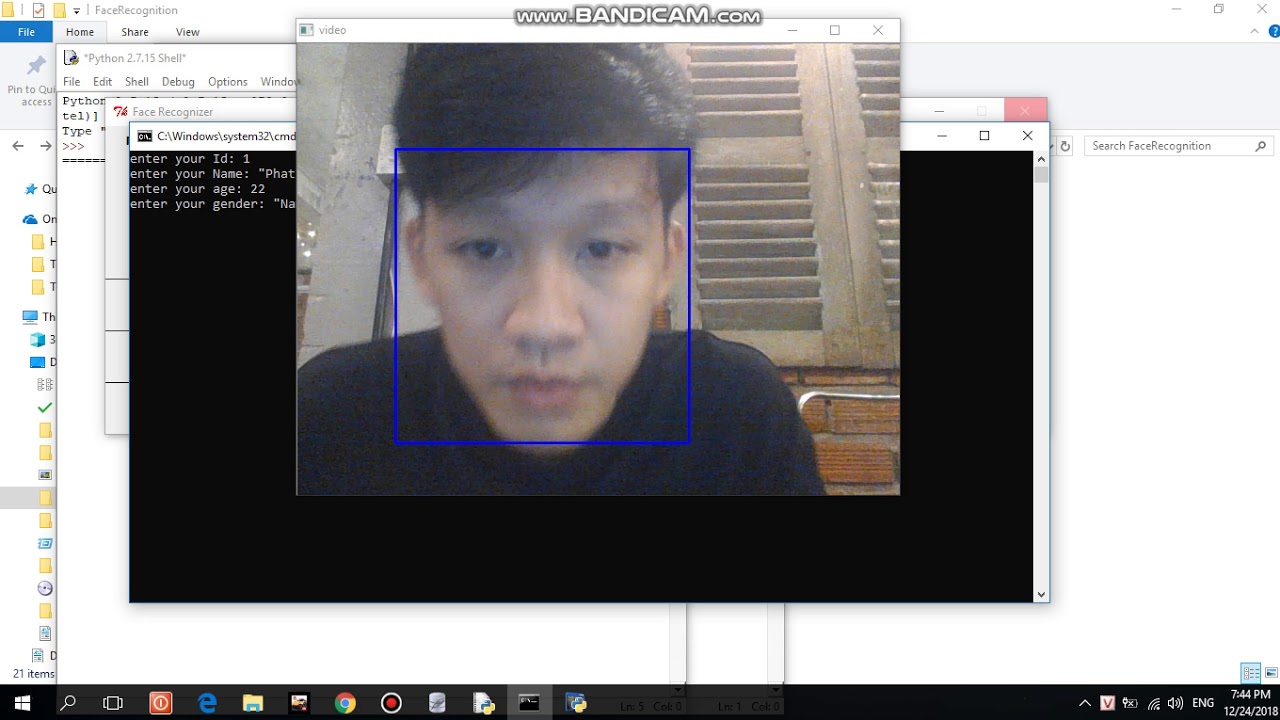Click the cmd window scrollbar thumb
Image resolution: width=1280 pixels, height=720 pixels.
point(1041,174)
